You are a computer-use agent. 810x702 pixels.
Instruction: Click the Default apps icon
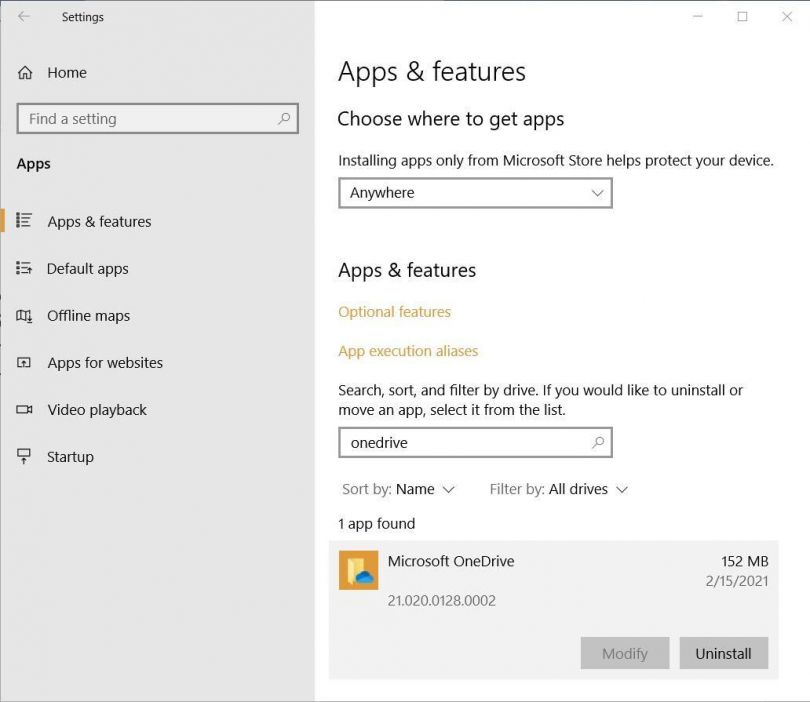click(22, 268)
